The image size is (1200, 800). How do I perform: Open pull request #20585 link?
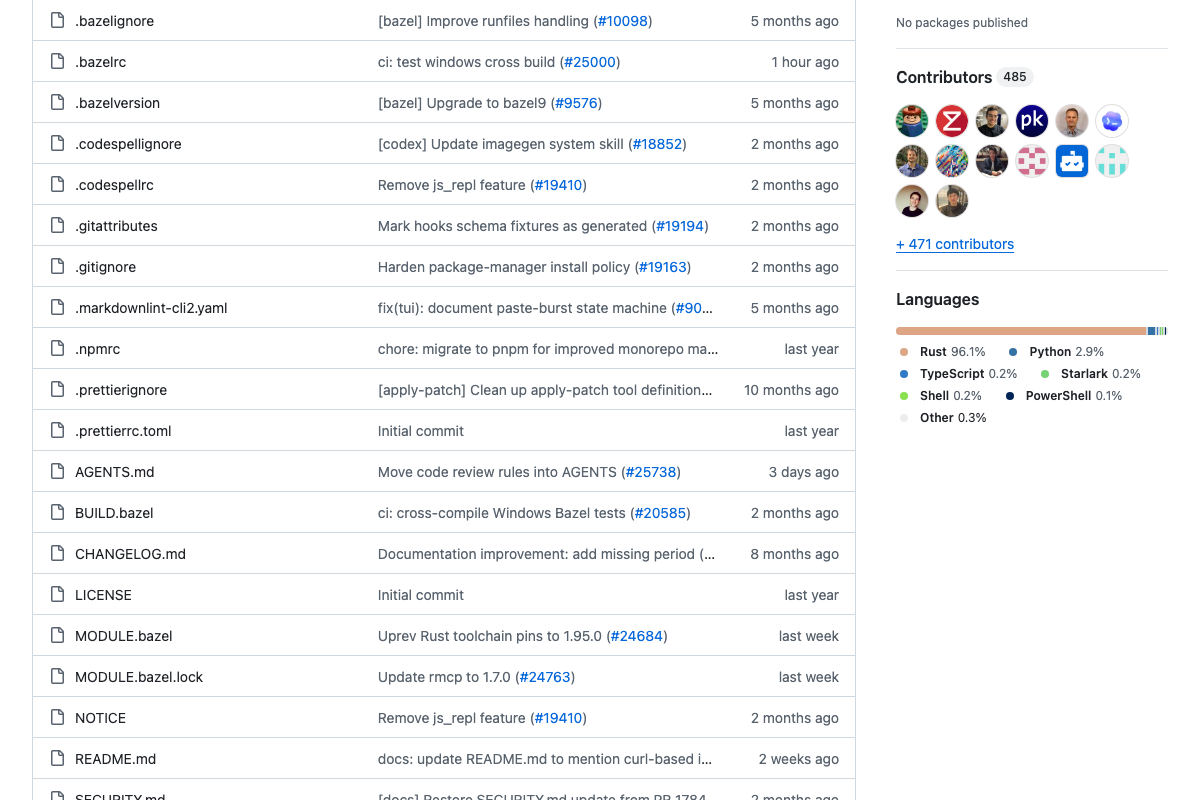[x=660, y=513]
